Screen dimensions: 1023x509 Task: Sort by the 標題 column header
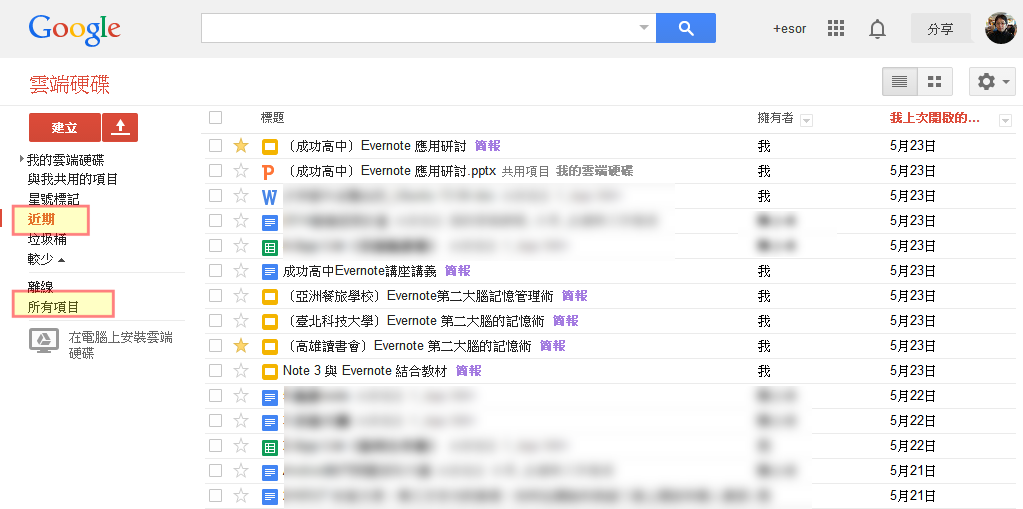pyautogui.click(x=272, y=117)
